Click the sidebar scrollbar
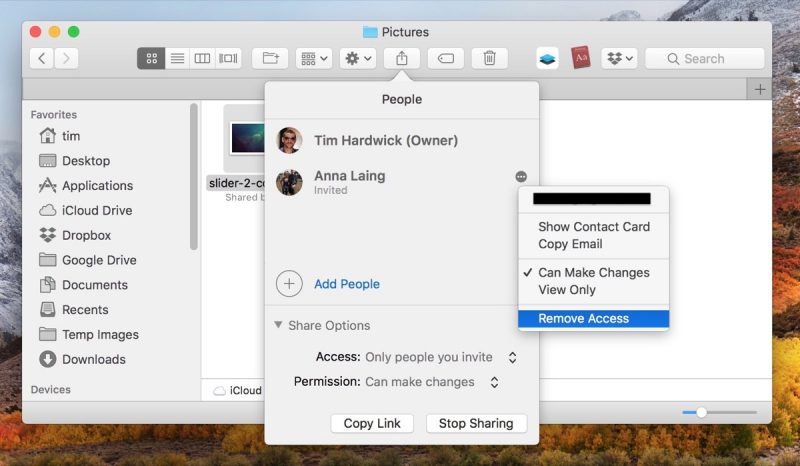This screenshot has height=466, width=800. pyautogui.click(x=193, y=177)
